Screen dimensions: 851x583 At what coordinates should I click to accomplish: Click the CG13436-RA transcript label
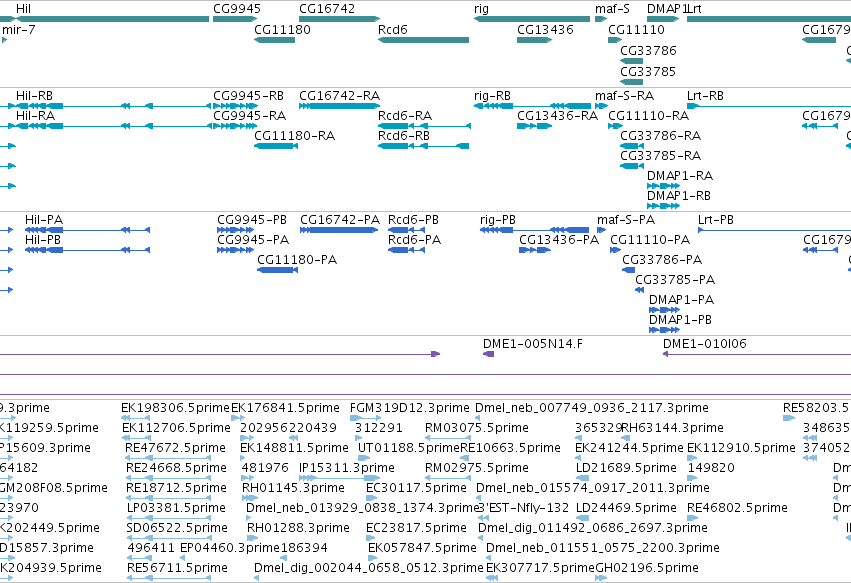click(x=557, y=116)
